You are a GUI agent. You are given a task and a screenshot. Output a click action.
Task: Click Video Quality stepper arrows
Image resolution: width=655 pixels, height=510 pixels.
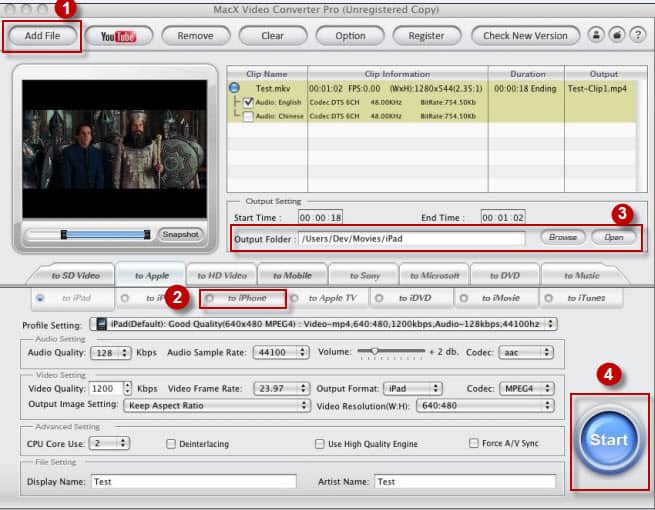[x=128, y=388]
